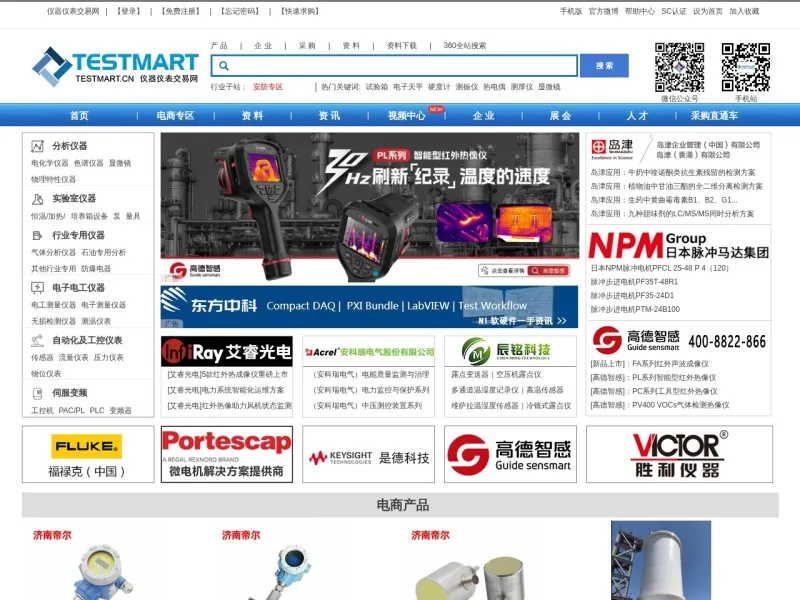Image resolution: width=800 pixels, height=600 pixels.
Task: Open the 首页 nav tab
Action: point(80,116)
